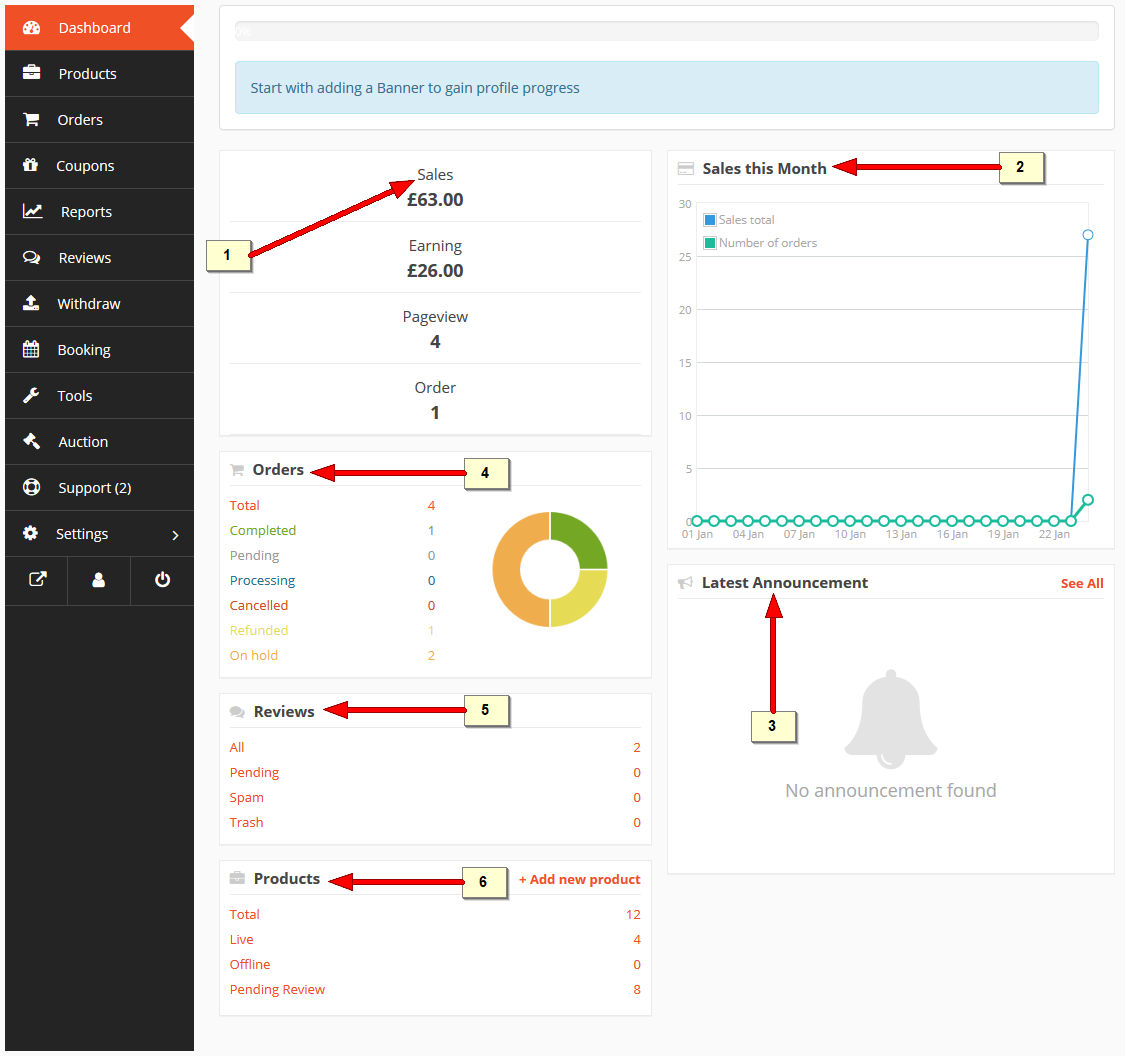
Task: Click the Products briefcase icon in sidebar
Action: [32, 72]
